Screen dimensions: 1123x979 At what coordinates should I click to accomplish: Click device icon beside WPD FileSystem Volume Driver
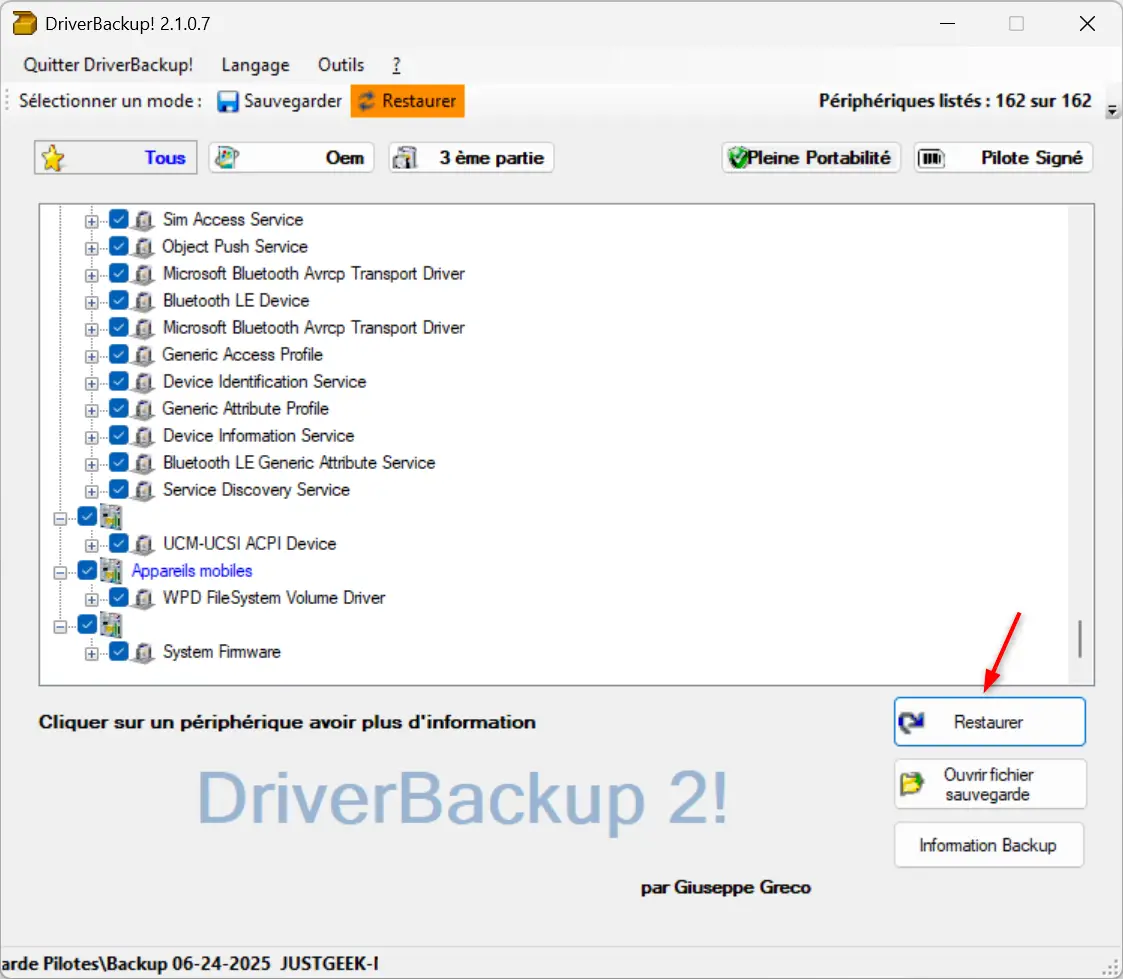(x=144, y=598)
